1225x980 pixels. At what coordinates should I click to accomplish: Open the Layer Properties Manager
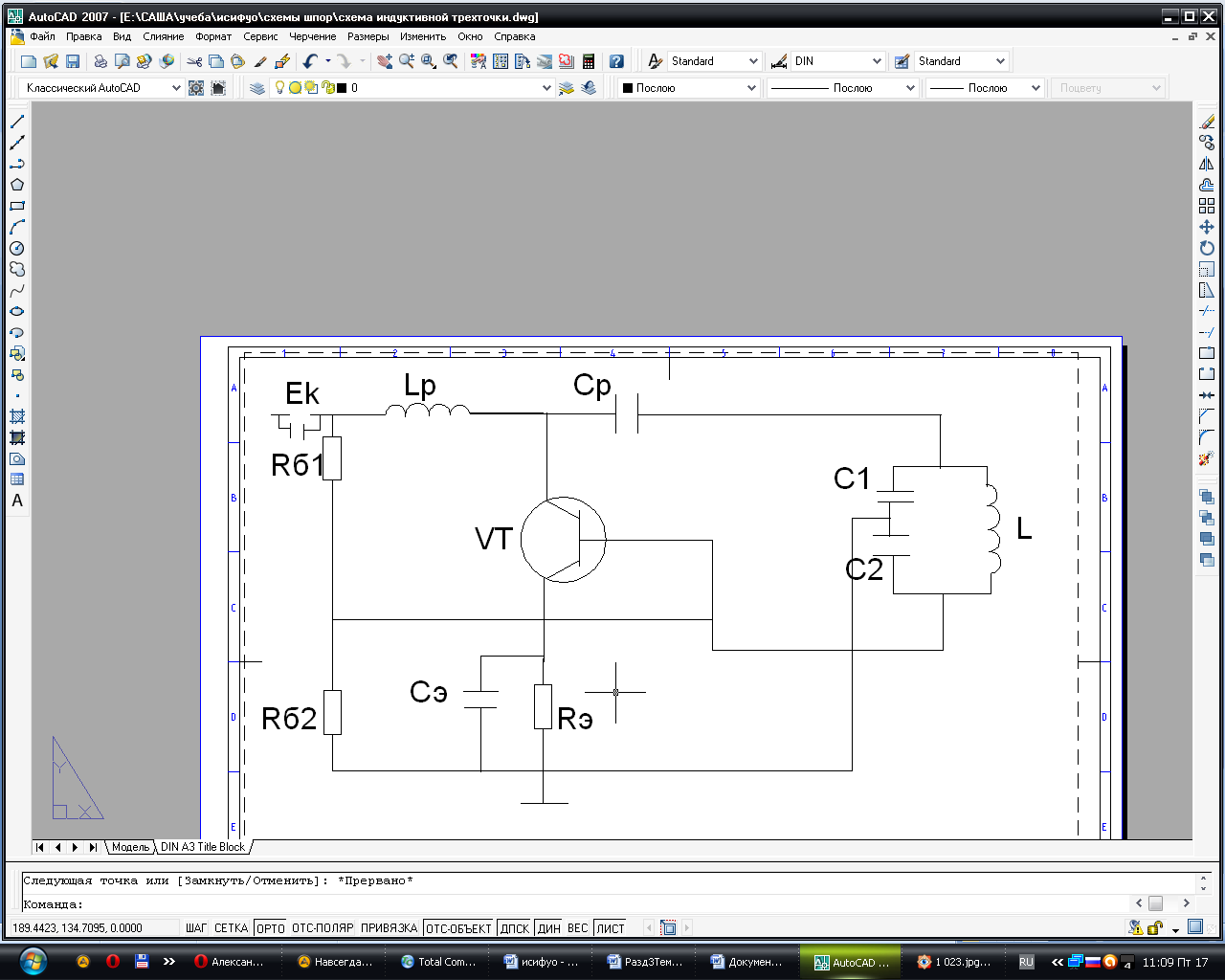(x=257, y=87)
